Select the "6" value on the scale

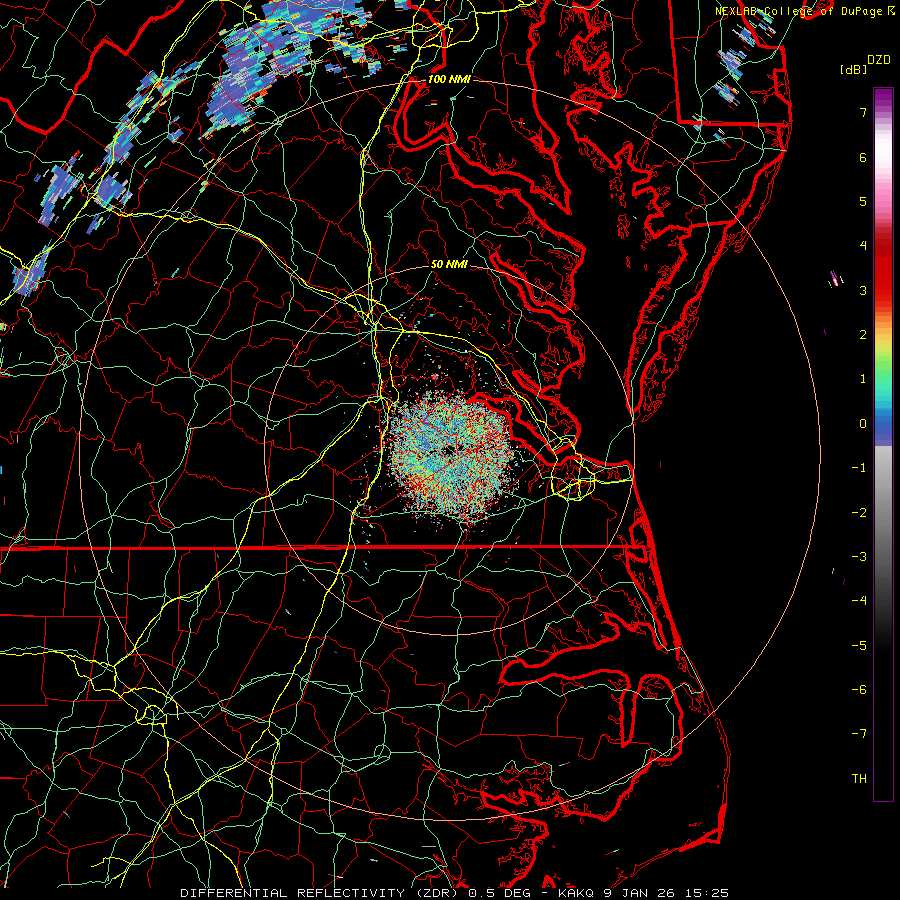point(863,157)
